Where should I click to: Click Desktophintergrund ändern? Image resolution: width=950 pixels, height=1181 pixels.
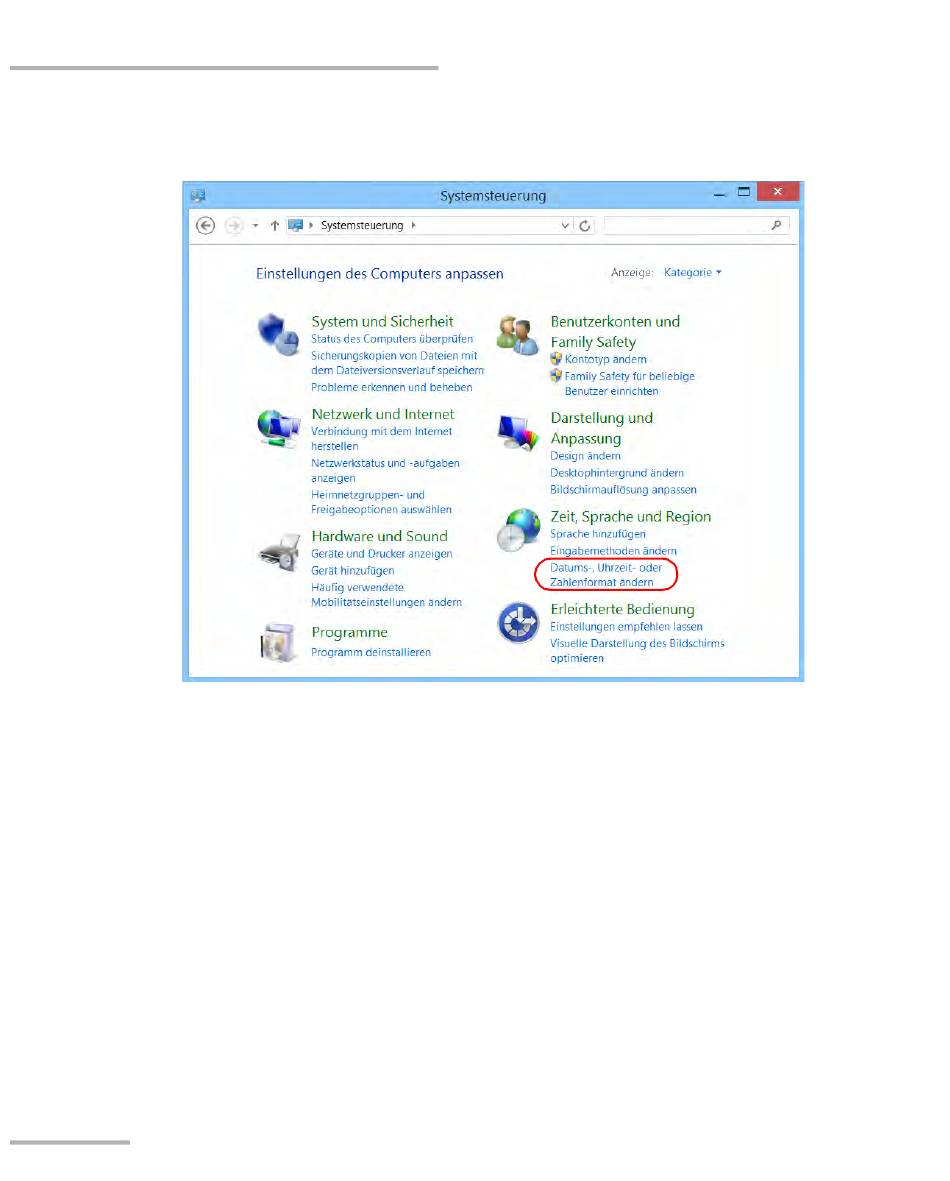(x=617, y=473)
